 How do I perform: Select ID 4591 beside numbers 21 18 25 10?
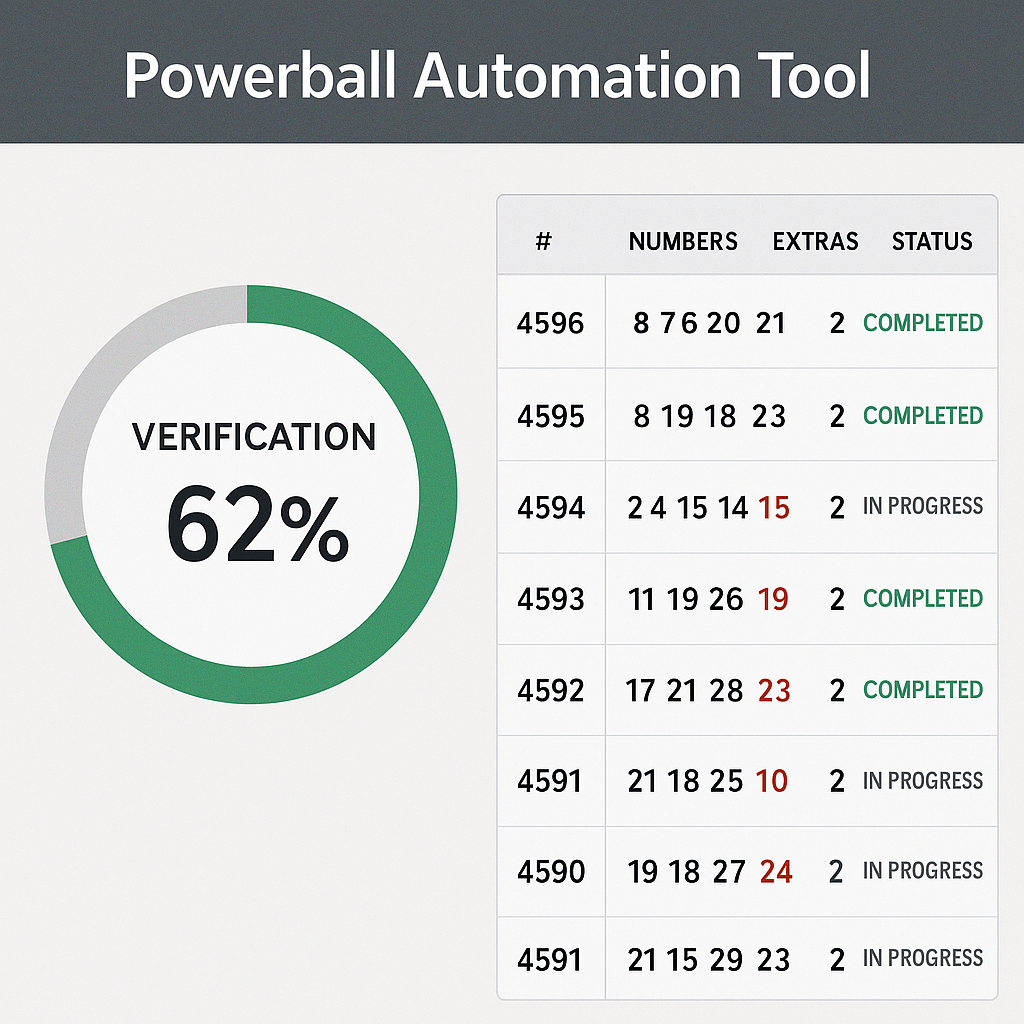tap(549, 782)
